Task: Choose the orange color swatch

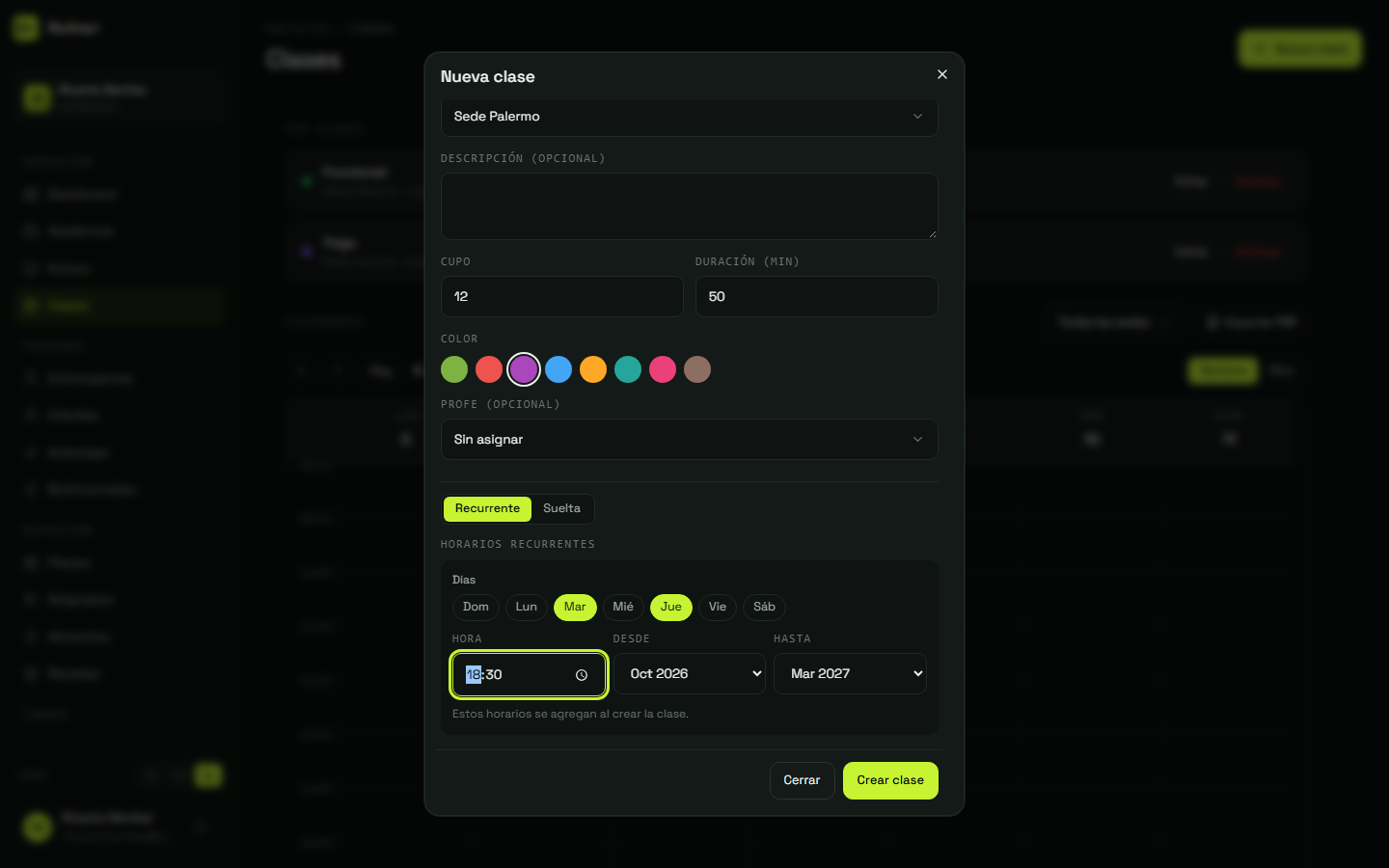Action: pos(593,369)
